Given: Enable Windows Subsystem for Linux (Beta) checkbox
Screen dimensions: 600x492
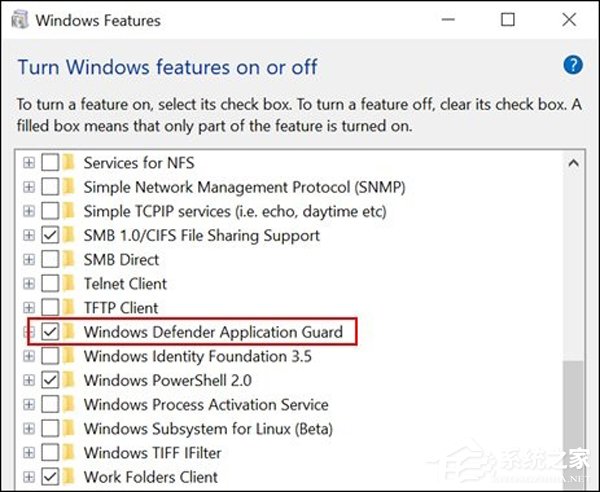Looking at the screenshot, I should [50, 429].
